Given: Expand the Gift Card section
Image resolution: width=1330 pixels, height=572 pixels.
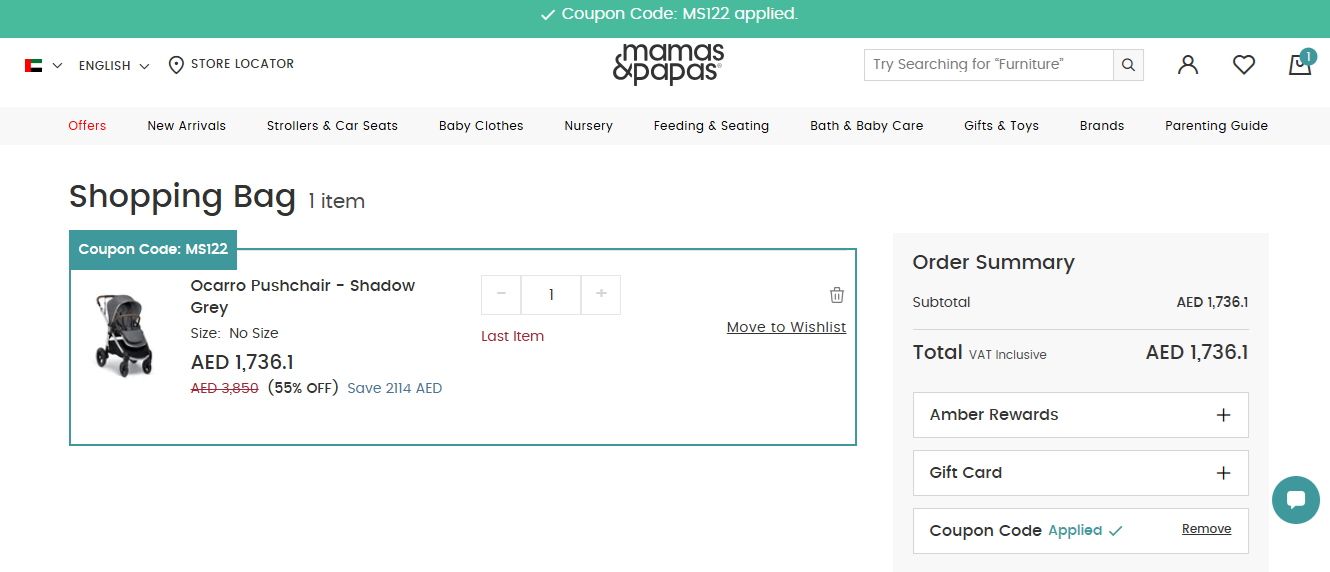Looking at the screenshot, I should tap(1081, 473).
